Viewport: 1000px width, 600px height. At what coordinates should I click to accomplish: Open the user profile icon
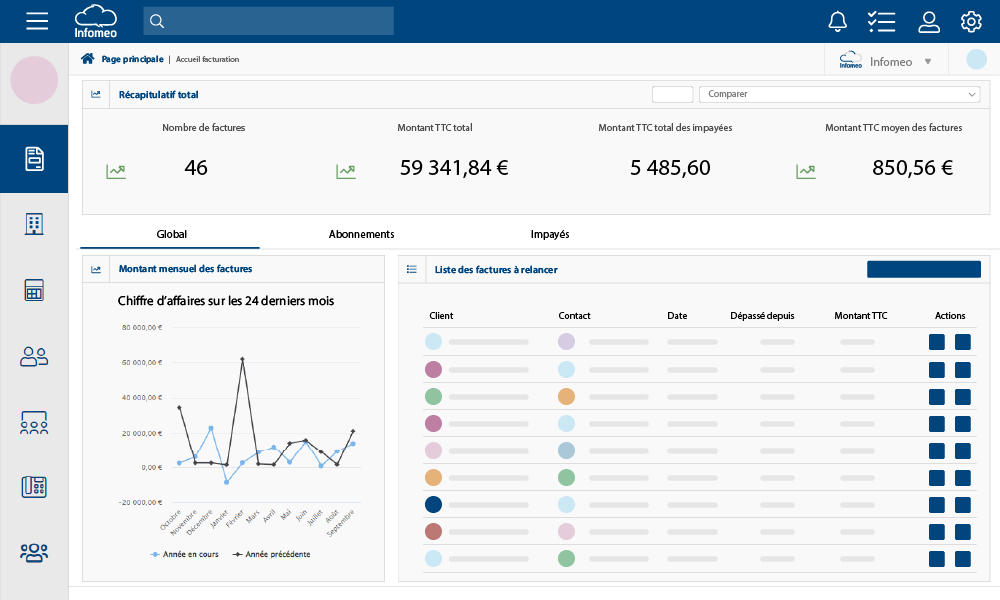[x=929, y=21]
